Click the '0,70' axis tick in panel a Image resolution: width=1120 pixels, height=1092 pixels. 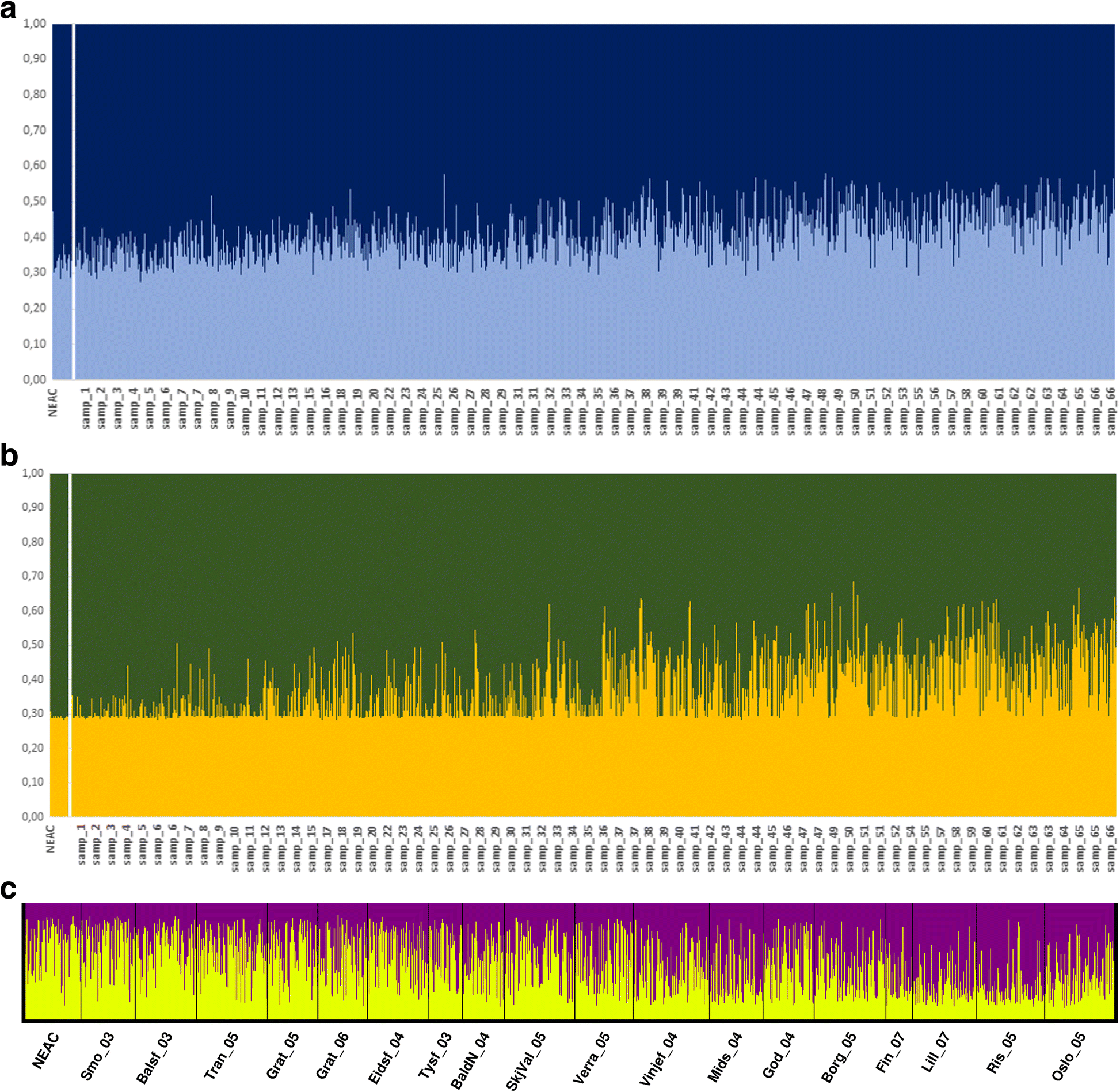[34, 130]
